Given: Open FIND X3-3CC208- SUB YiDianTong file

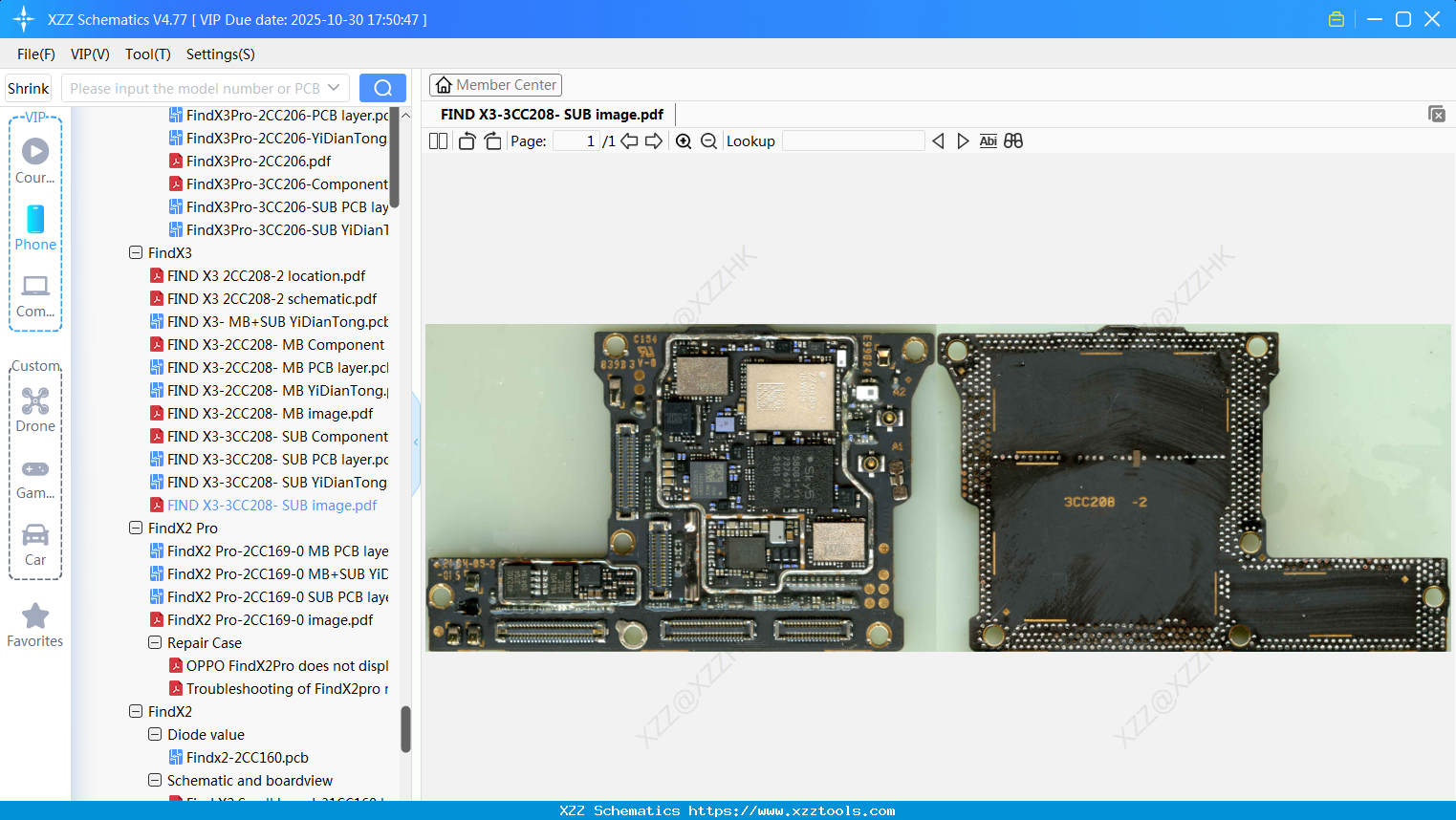Looking at the screenshot, I should point(269,483).
